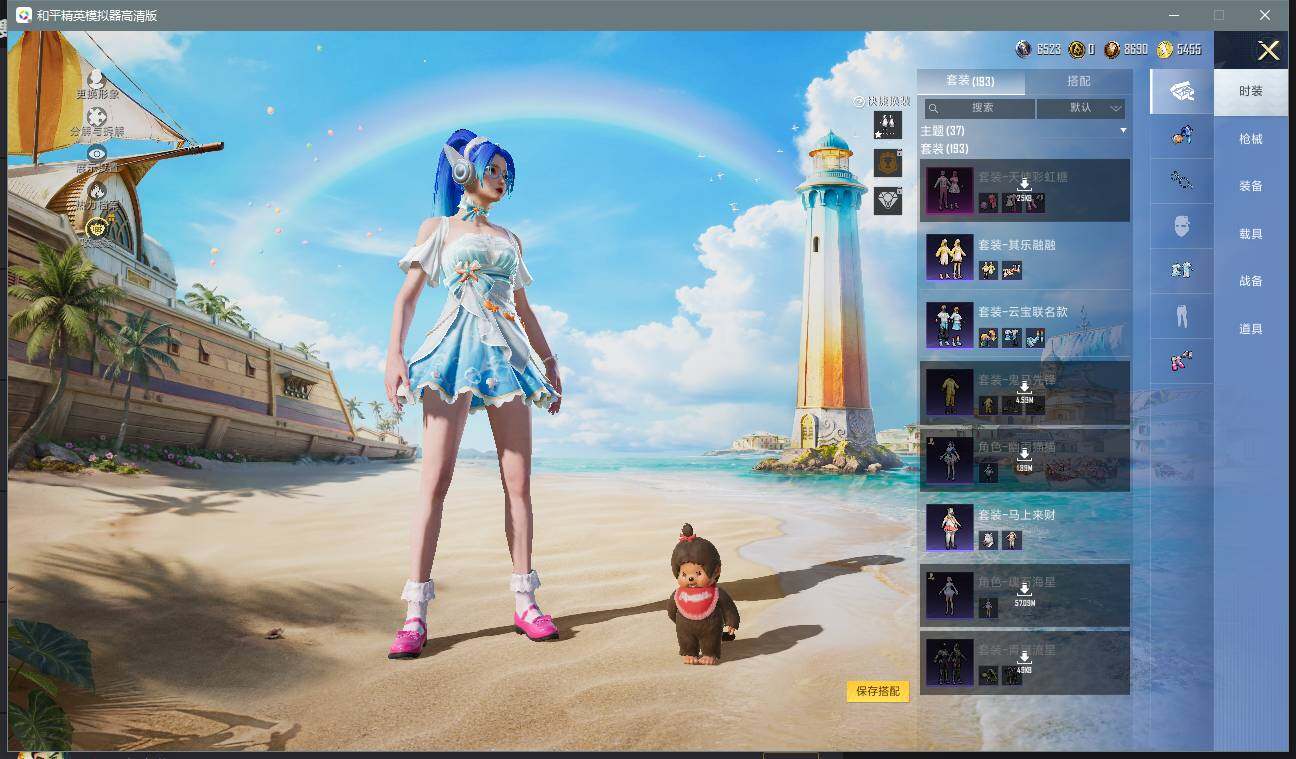Click the yellow currency icon showing 5455
The width and height of the screenshot is (1296, 759).
pos(1165,49)
